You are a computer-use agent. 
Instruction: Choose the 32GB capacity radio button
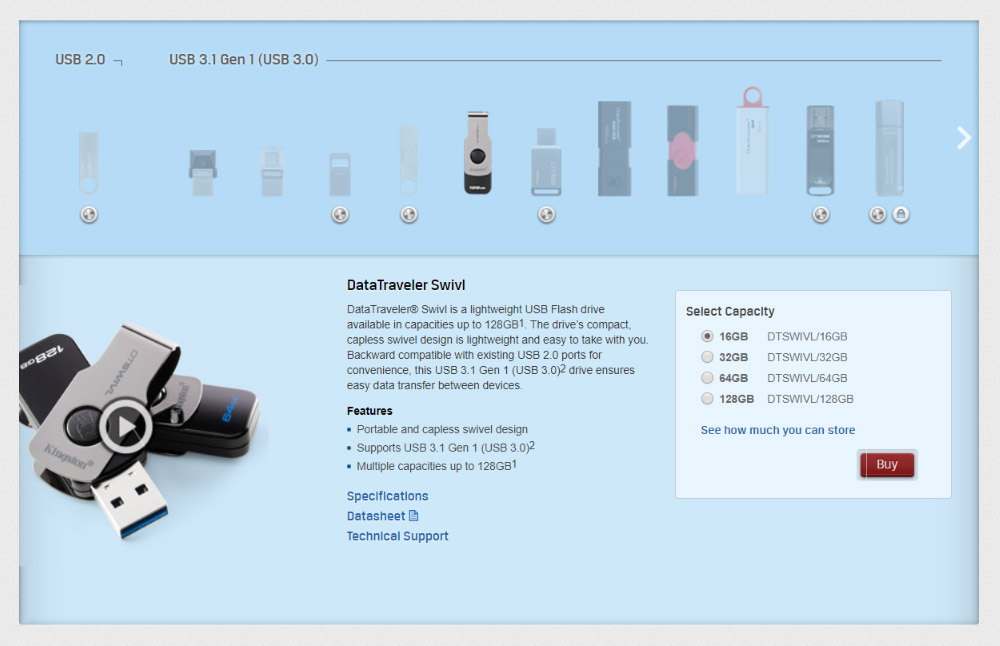pyautogui.click(x=707, y=357)
